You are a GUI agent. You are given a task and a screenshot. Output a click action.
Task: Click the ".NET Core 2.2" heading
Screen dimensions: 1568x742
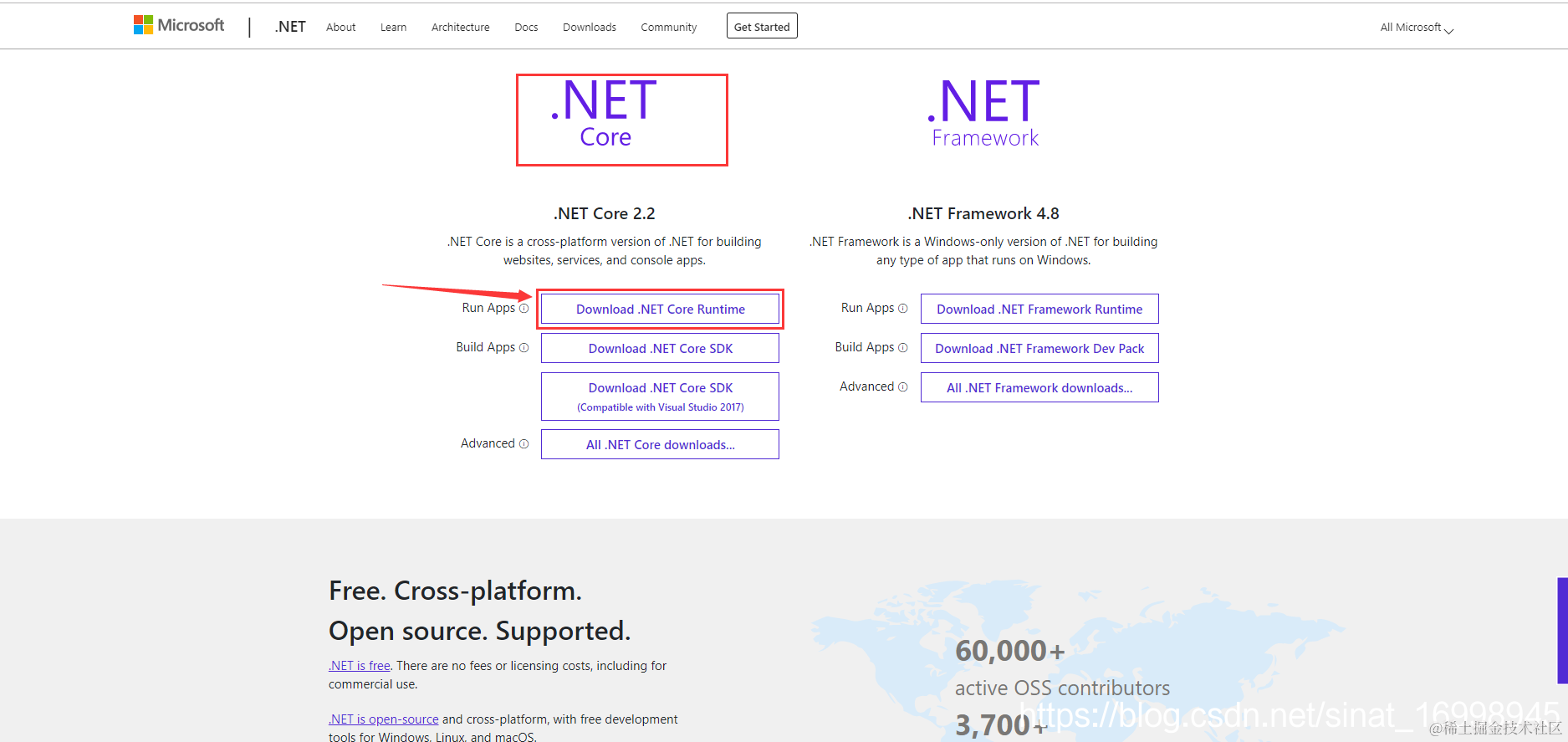tap(605, 213)
